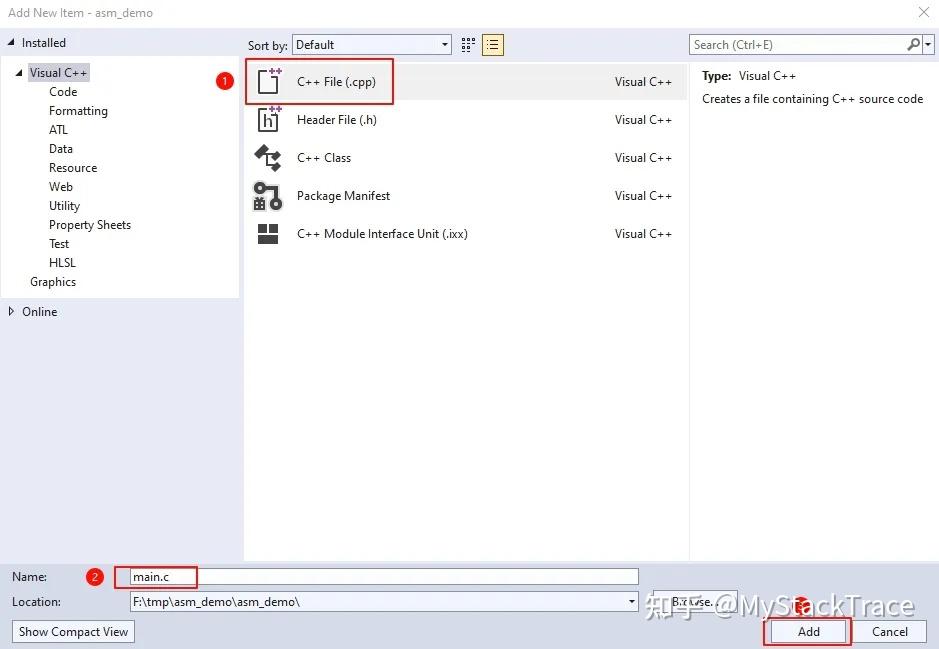939x649 pixels.
Task: Select the Graphics category
Action: (53, 282)
